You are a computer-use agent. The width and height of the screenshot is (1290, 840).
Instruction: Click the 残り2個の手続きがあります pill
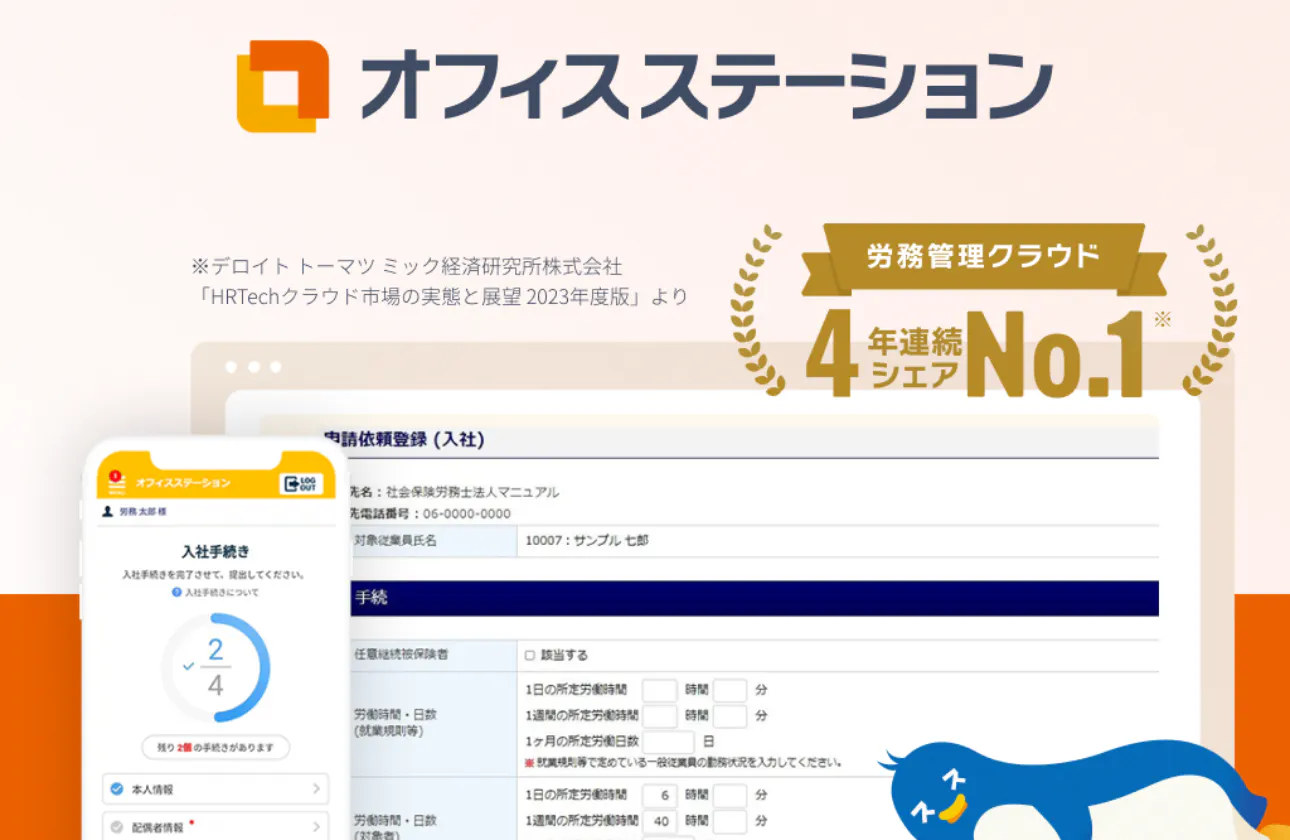point(215,747)
